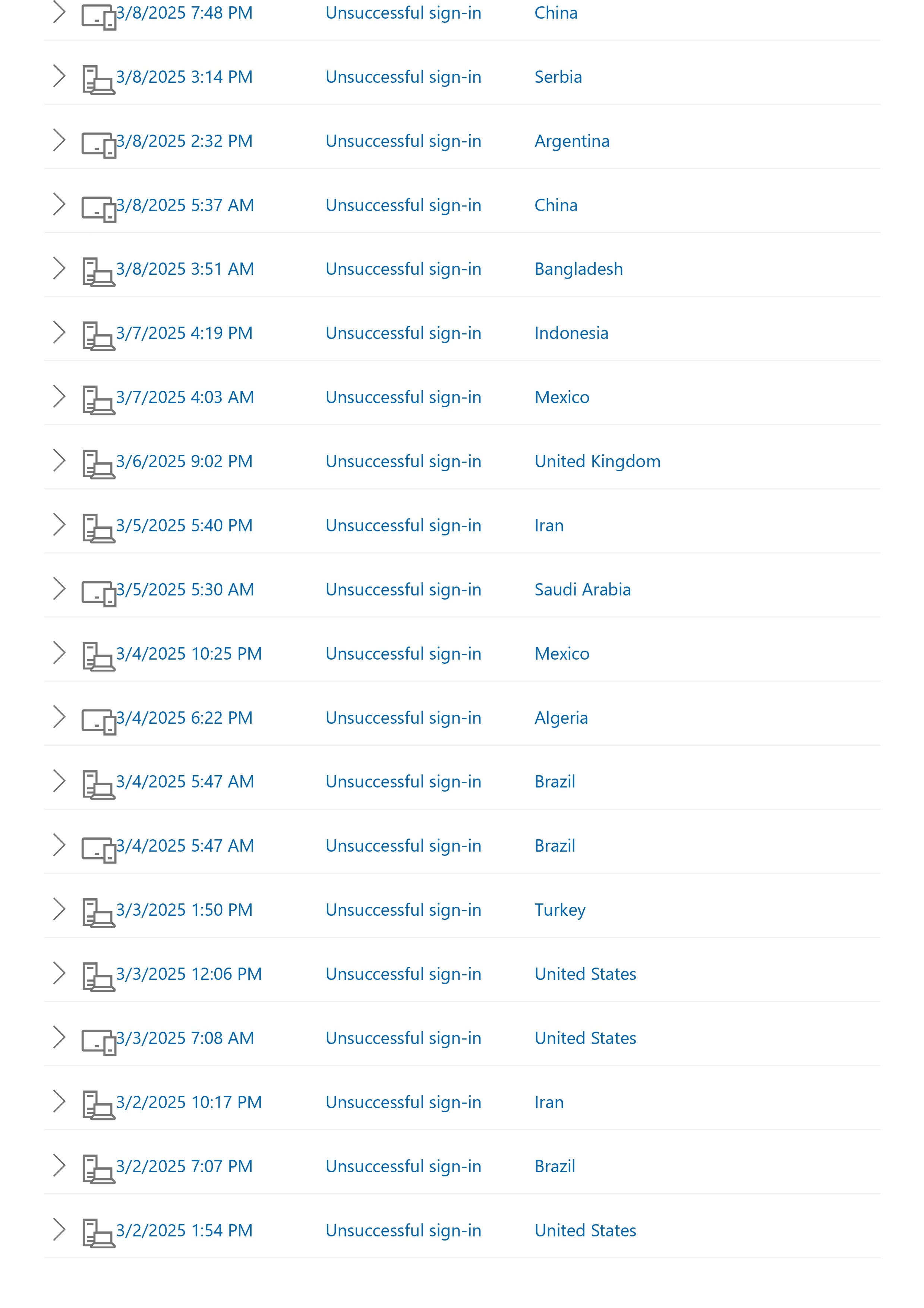The width and height of the screenshot is (924, 1308).
Task: Click the device icon for the Serbia sign-in
Action: pyautogui.click(x=98, y=80)
